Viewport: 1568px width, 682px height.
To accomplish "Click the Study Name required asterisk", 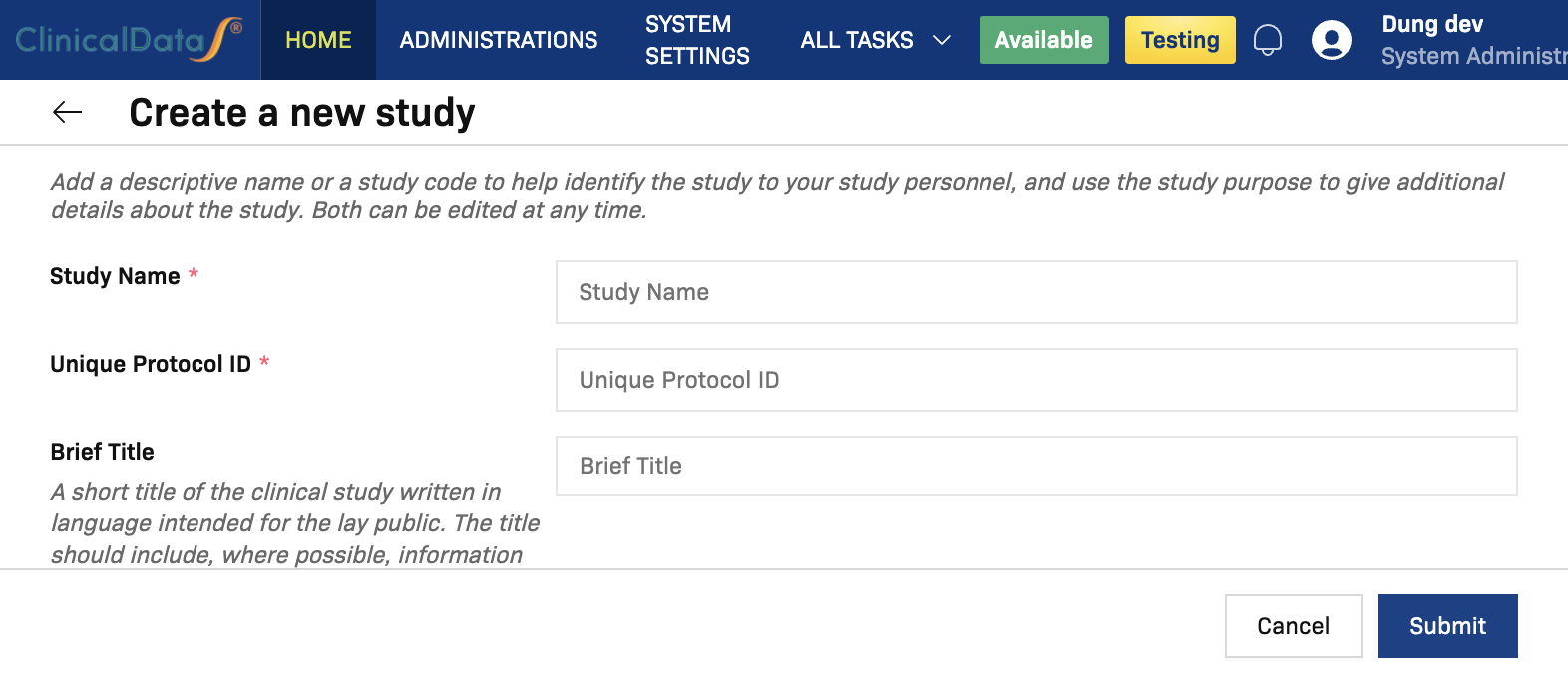I will tap(194, 270).
